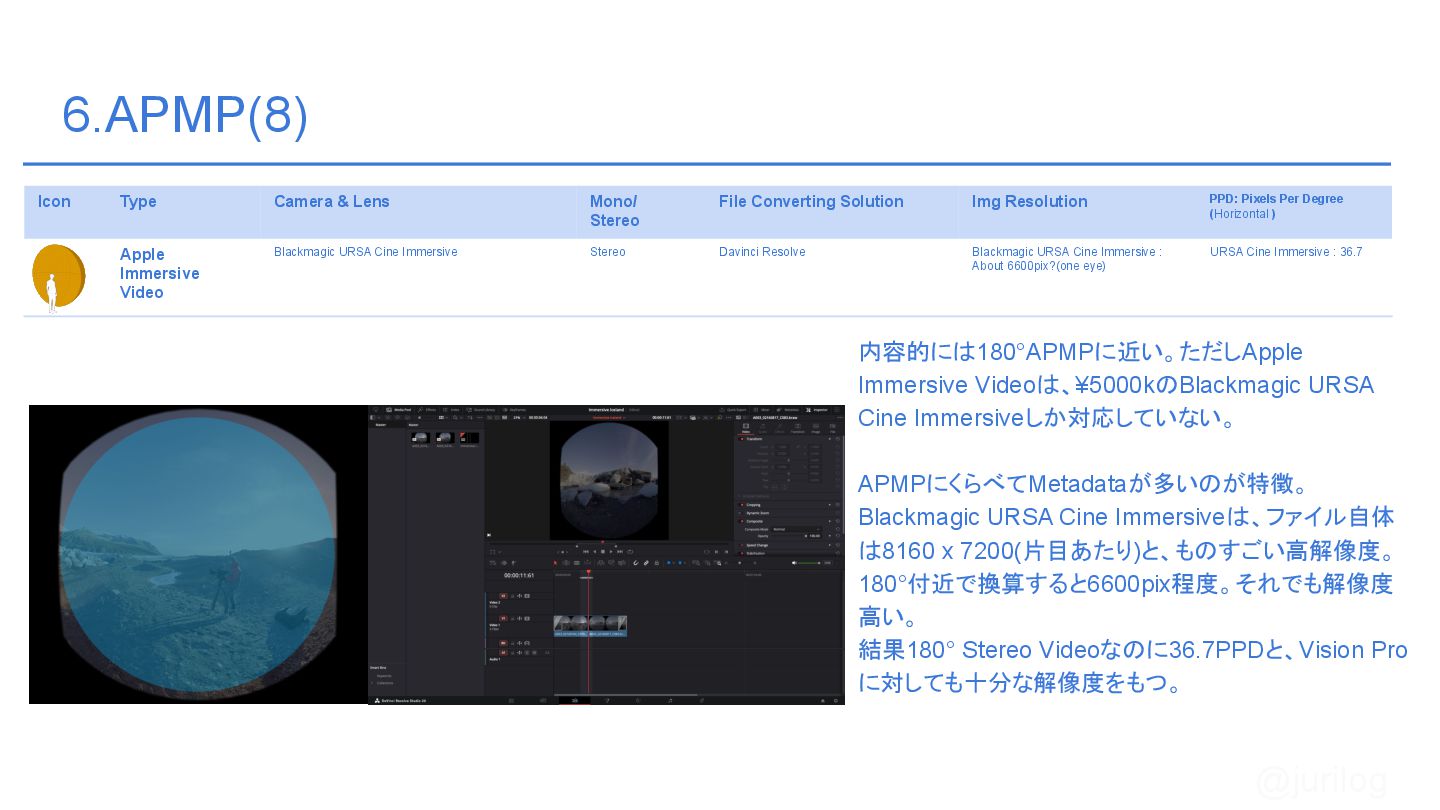Toggle the Position Lock icon
The image size is (1440, 810).
coord(657,563)
